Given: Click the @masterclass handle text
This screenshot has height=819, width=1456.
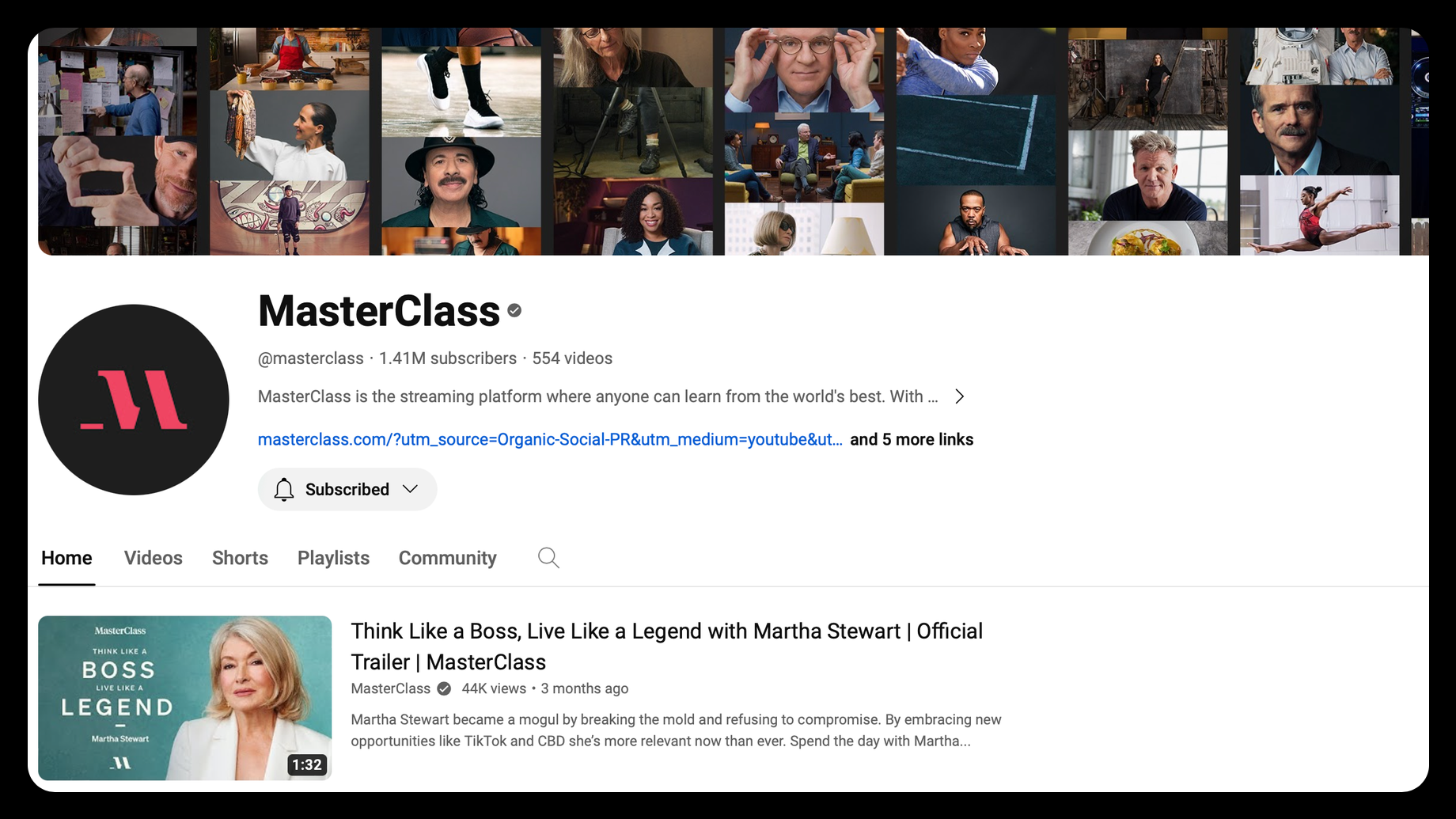Looking at the screenshot, I should [310, 358].
